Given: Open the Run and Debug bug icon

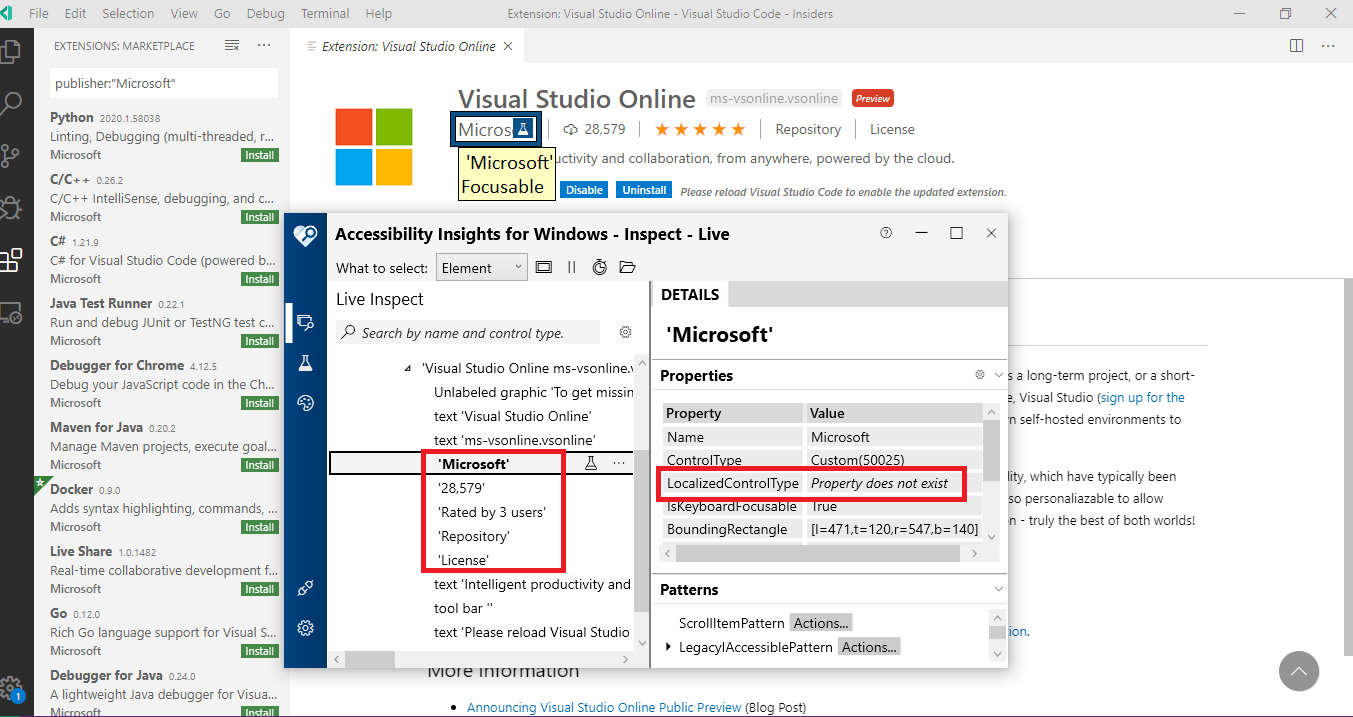Looking at the screenshot, I should coord(14,207).
